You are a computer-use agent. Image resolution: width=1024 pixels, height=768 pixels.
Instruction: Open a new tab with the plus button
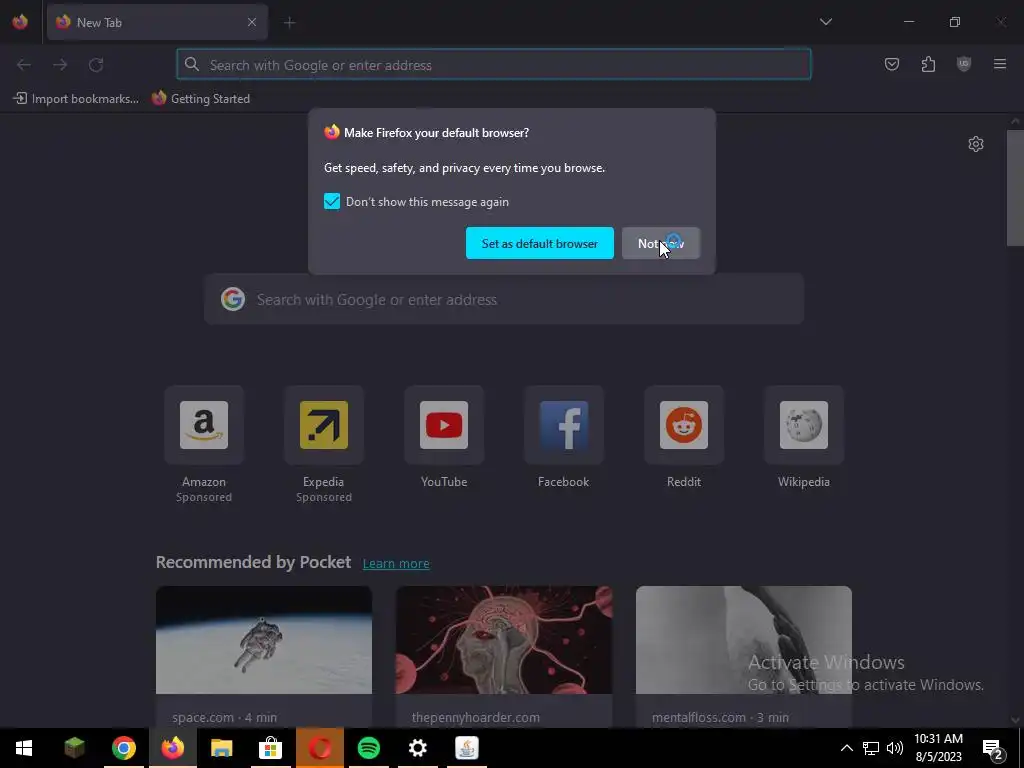289,23
